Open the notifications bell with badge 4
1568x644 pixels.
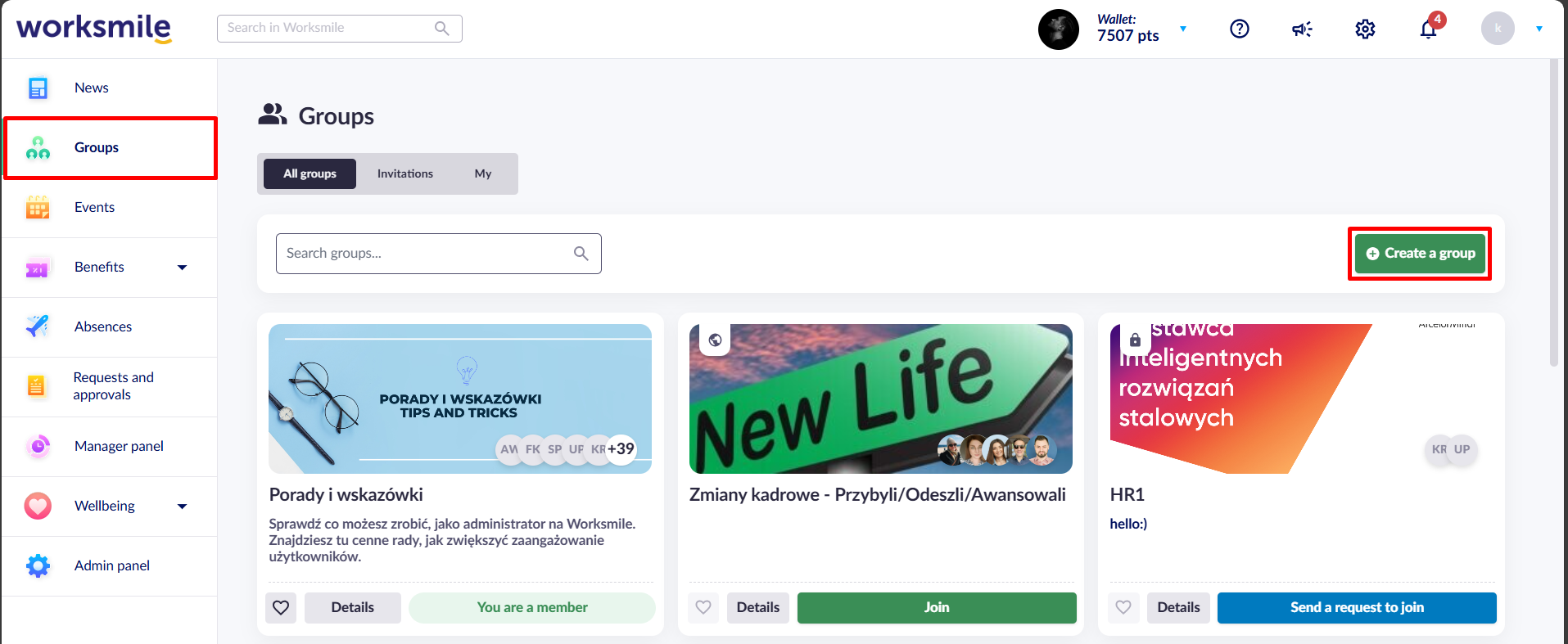[1428, 29]
